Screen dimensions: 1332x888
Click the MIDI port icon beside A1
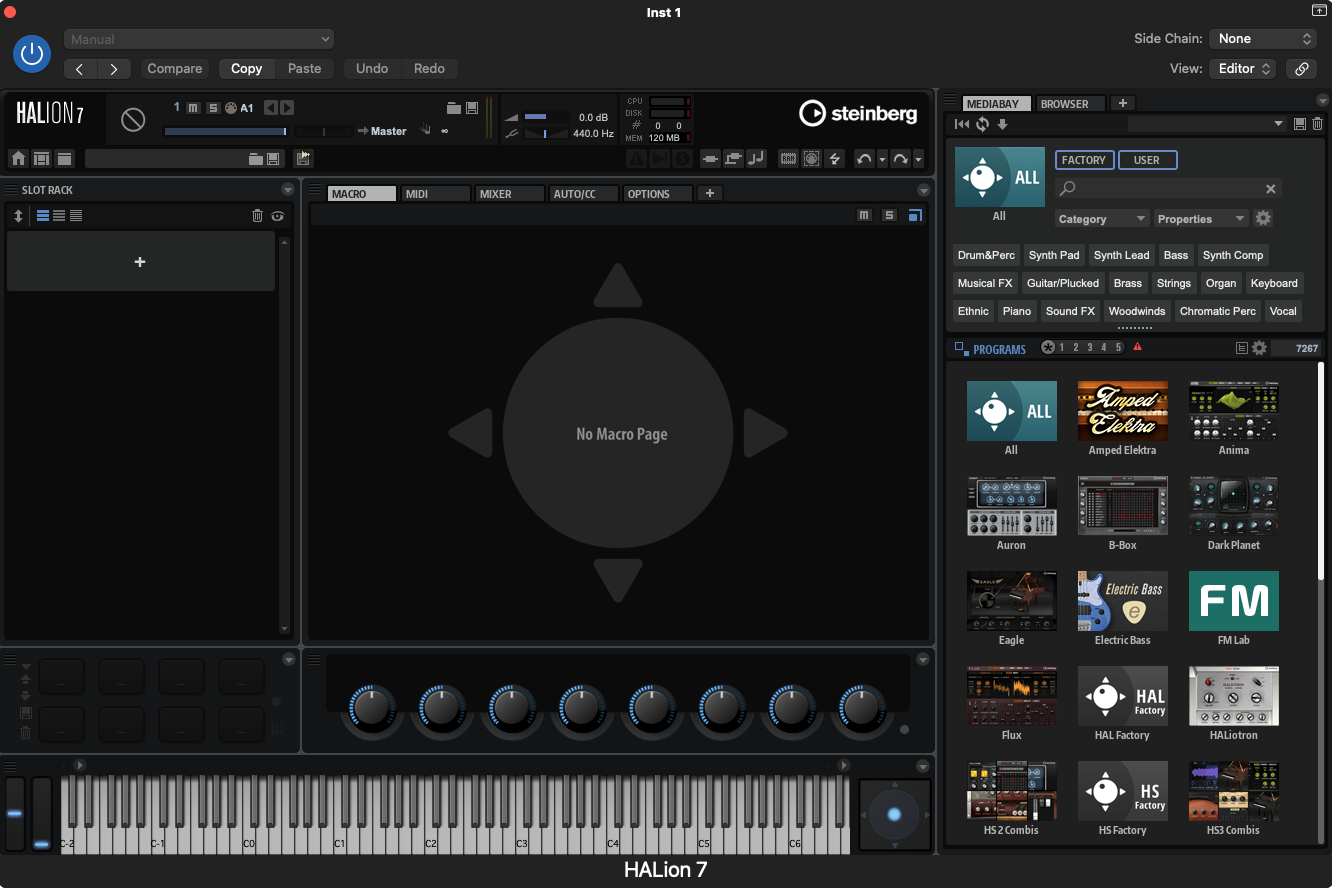(x=230, y=108)
